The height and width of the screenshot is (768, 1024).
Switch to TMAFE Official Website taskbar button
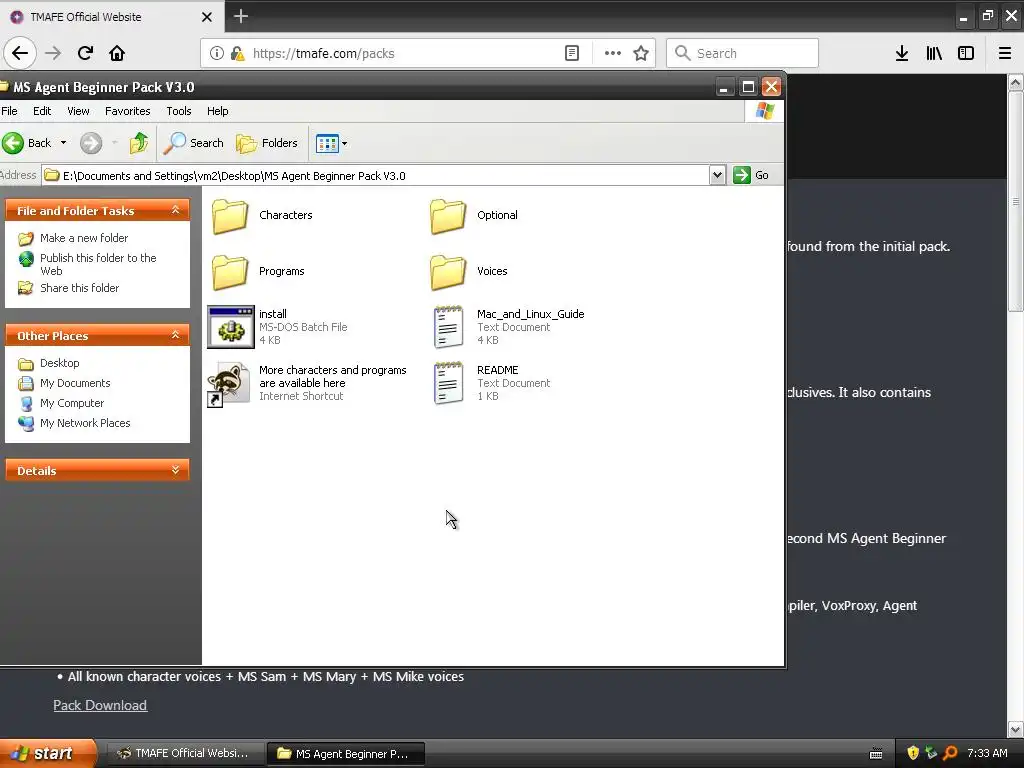[x=184, y=754]
